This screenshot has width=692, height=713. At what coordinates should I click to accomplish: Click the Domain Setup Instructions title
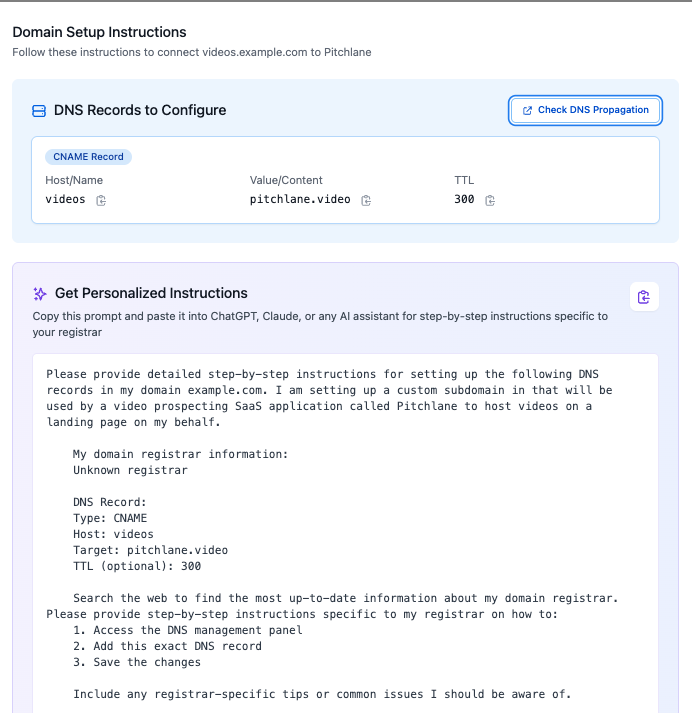tap(99, 32)
